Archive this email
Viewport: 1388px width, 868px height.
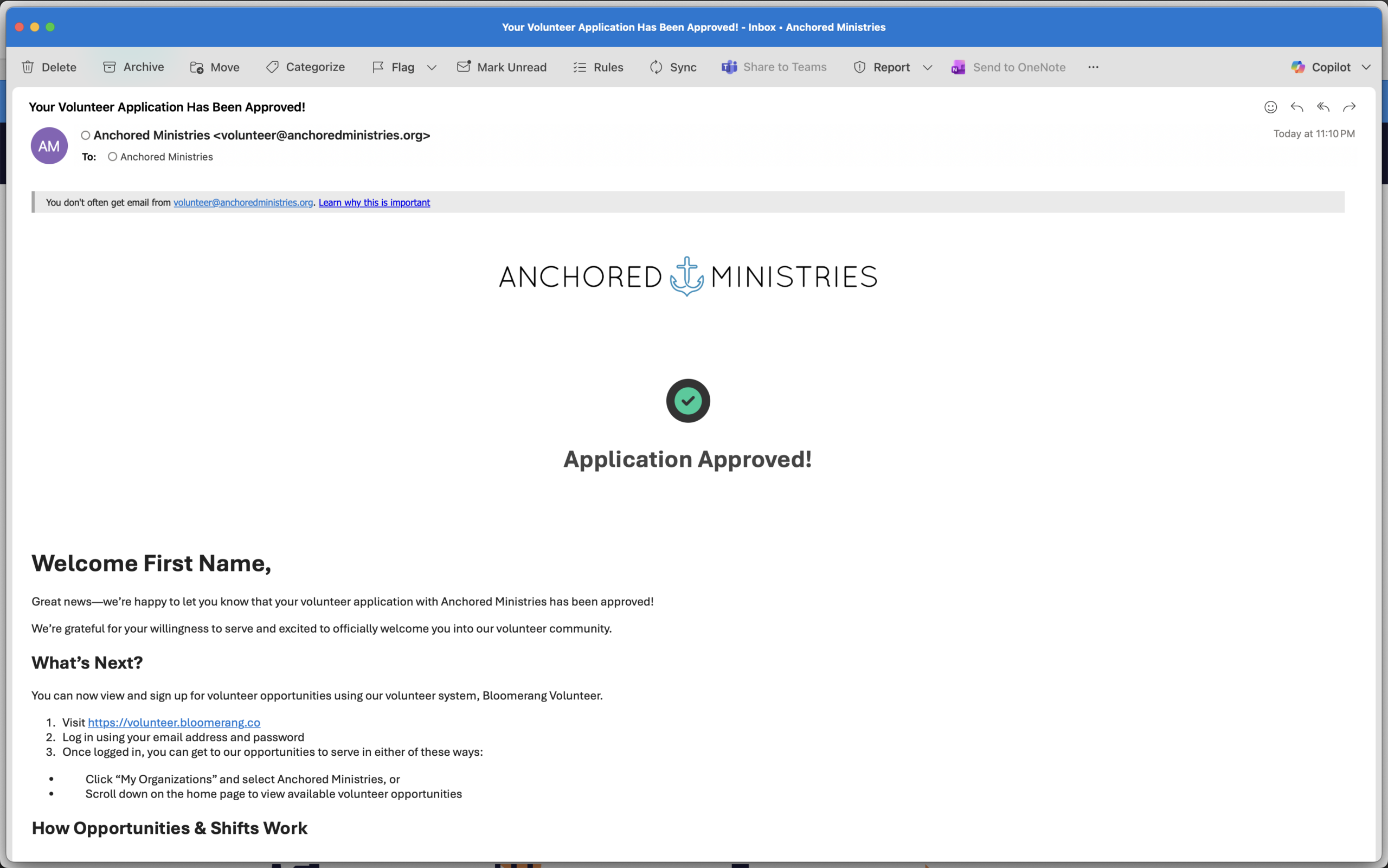point(133,67)
